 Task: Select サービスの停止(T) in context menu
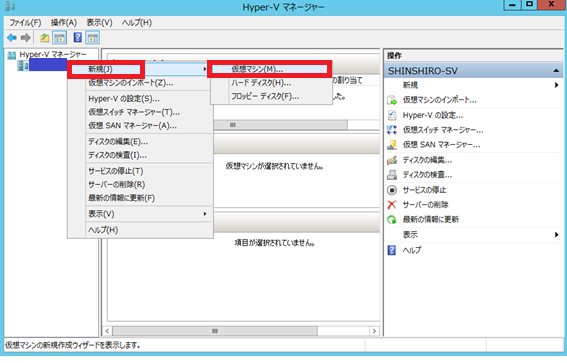(x=140, y=171)
